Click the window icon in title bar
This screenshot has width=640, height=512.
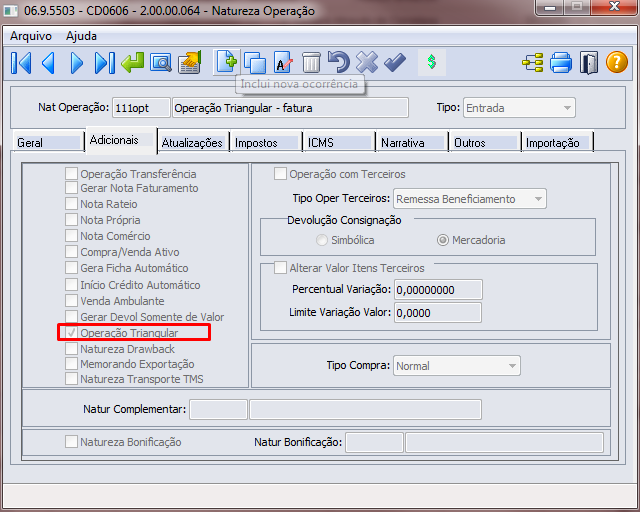[x=11, y=11]
